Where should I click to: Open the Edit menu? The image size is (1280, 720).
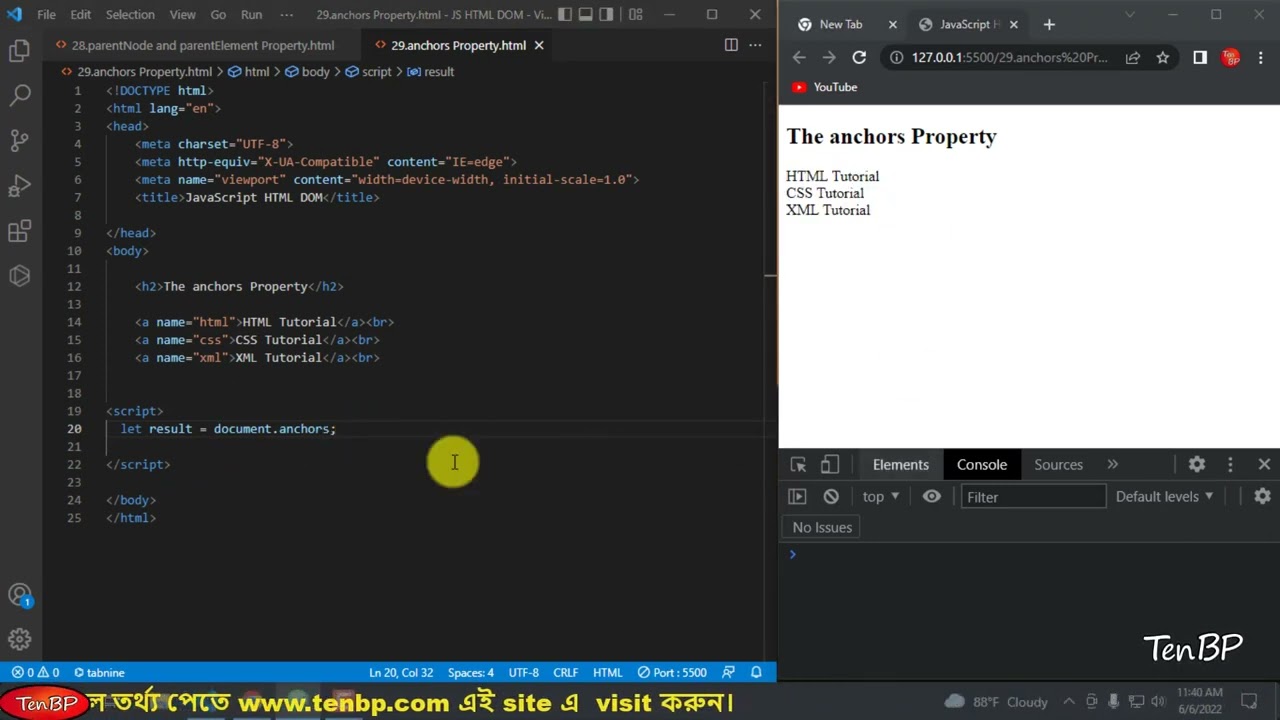point(81,15)
